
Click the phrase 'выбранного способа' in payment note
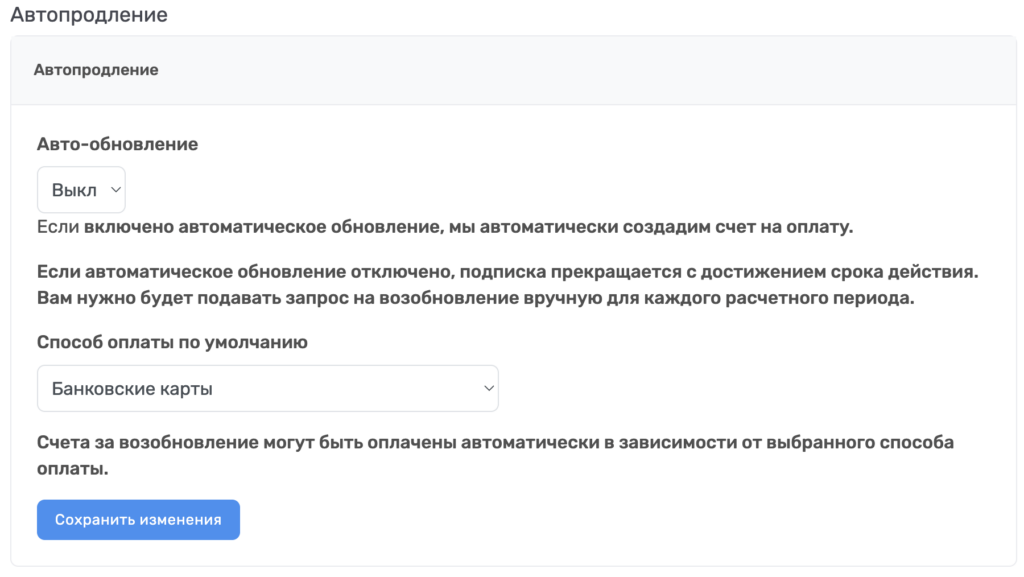click(860, 443)
